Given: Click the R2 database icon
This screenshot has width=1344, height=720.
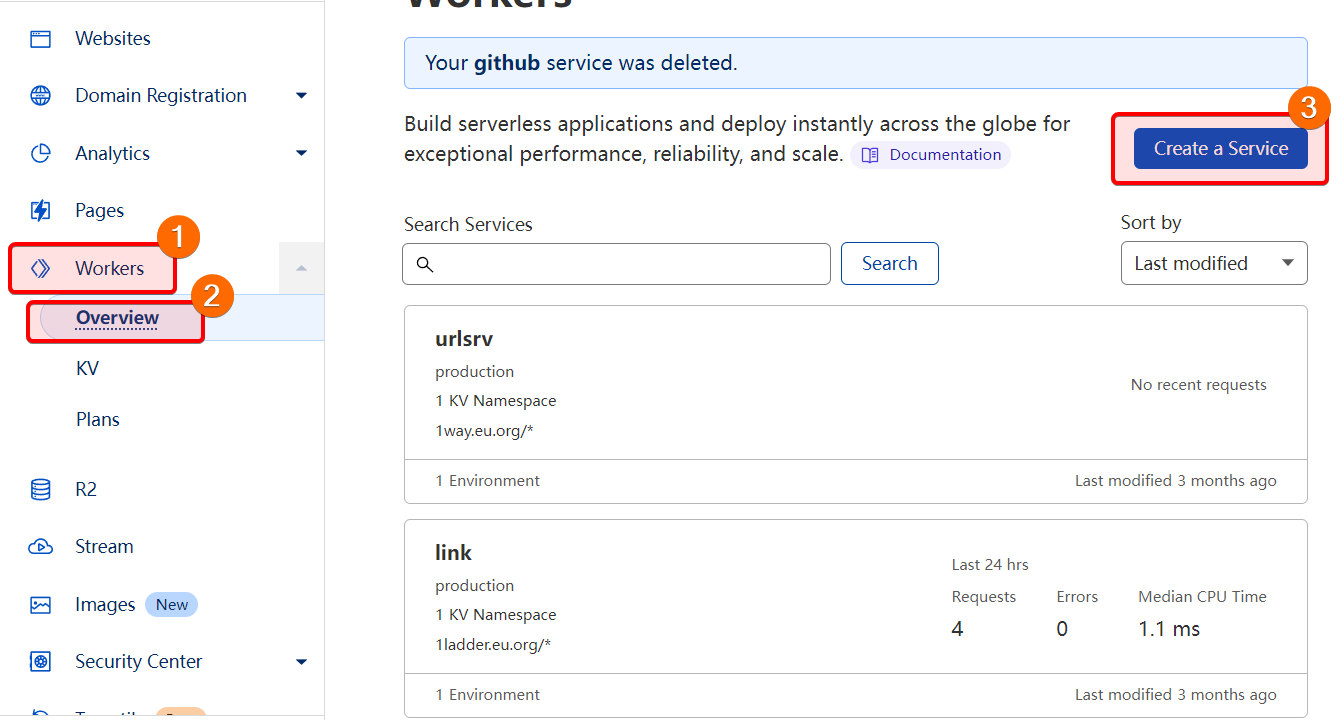Looking at the screenshot, I should click(x=40, y=490).
